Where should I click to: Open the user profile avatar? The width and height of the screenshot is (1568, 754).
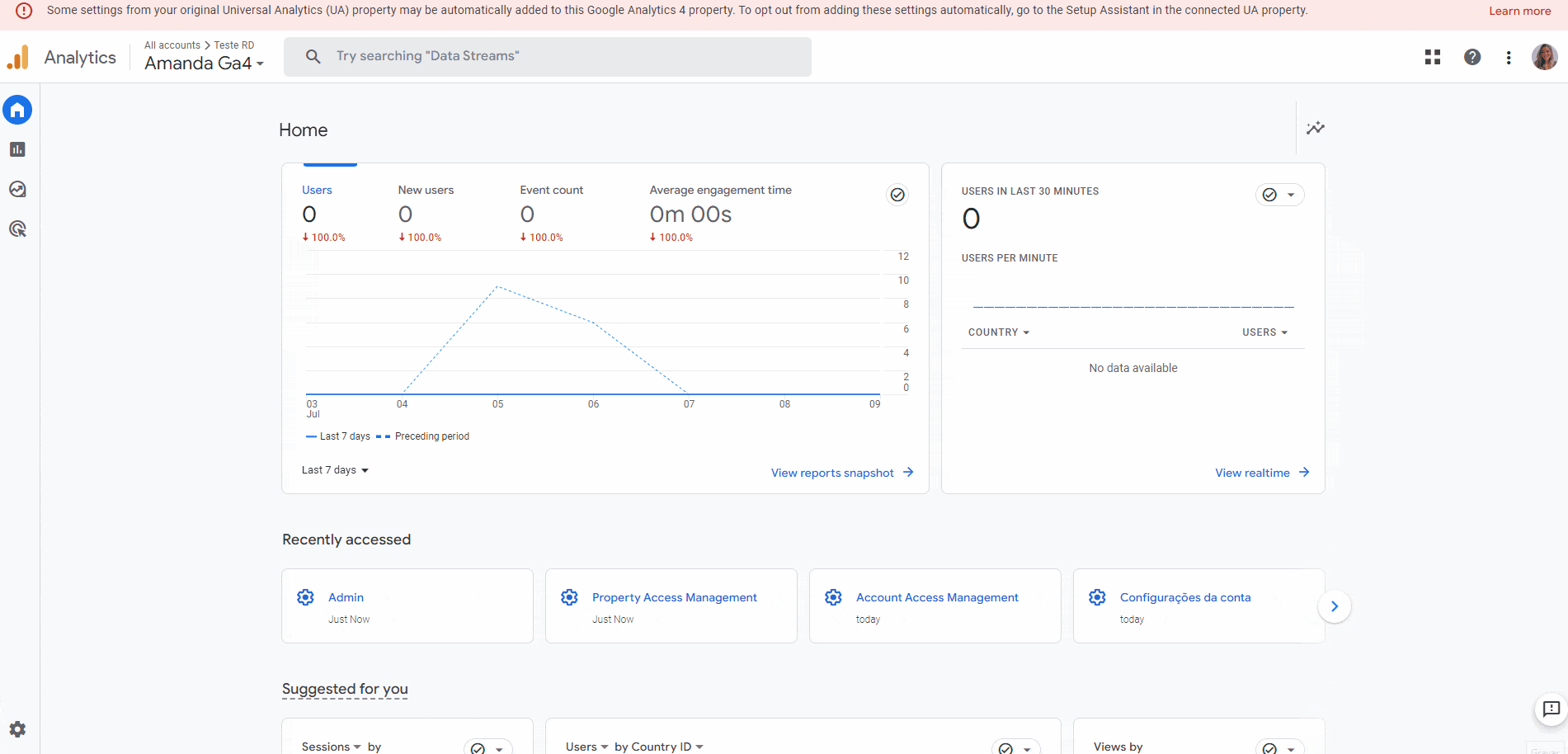(1545, 57)
